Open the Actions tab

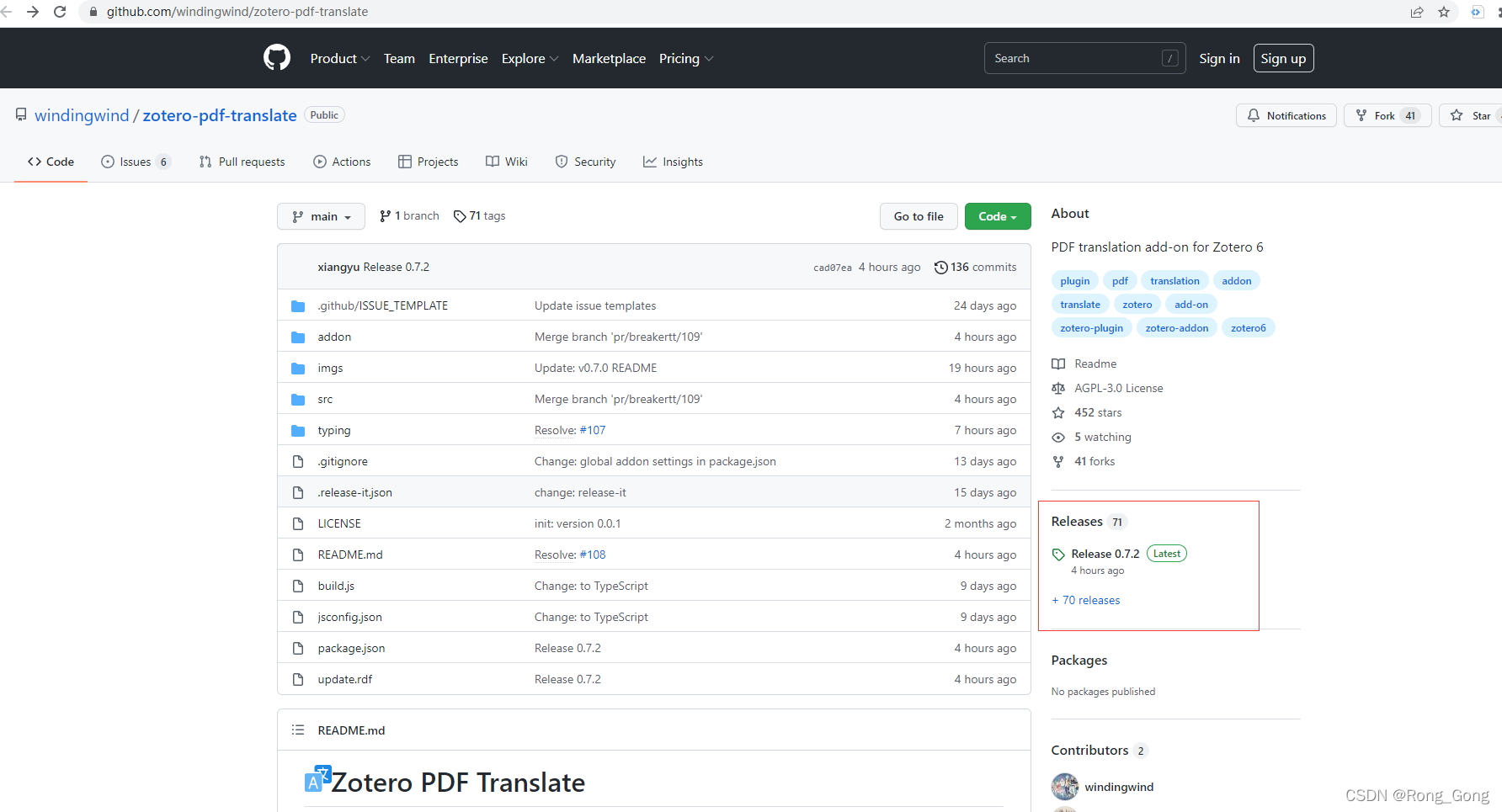point(342,162)
